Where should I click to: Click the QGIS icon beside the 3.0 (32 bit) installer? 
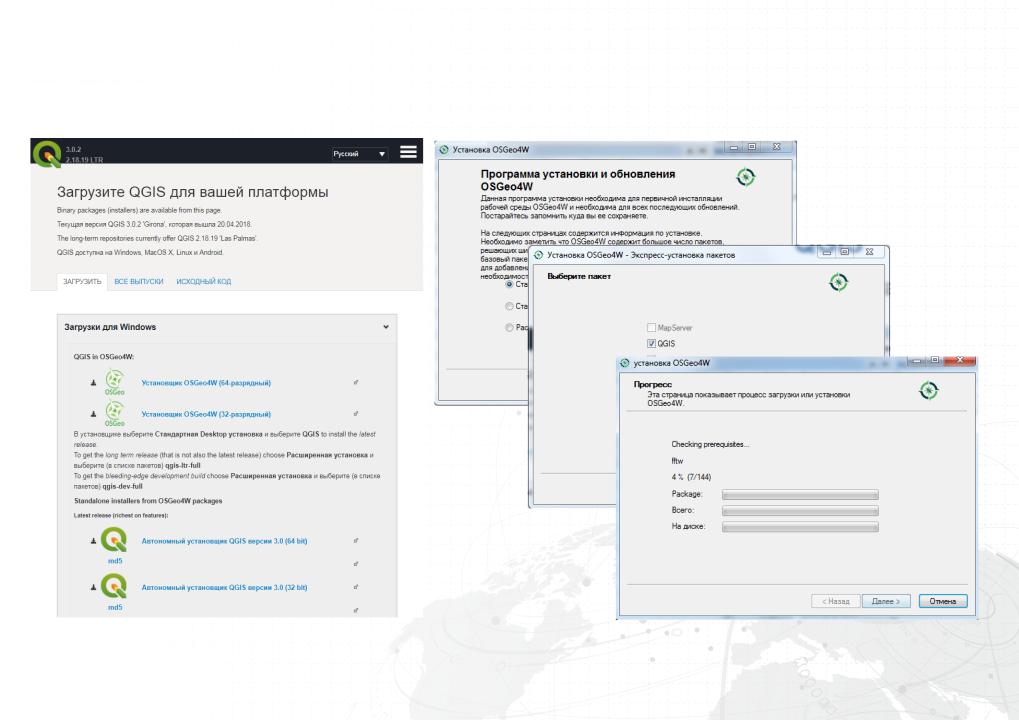point(114,586)
